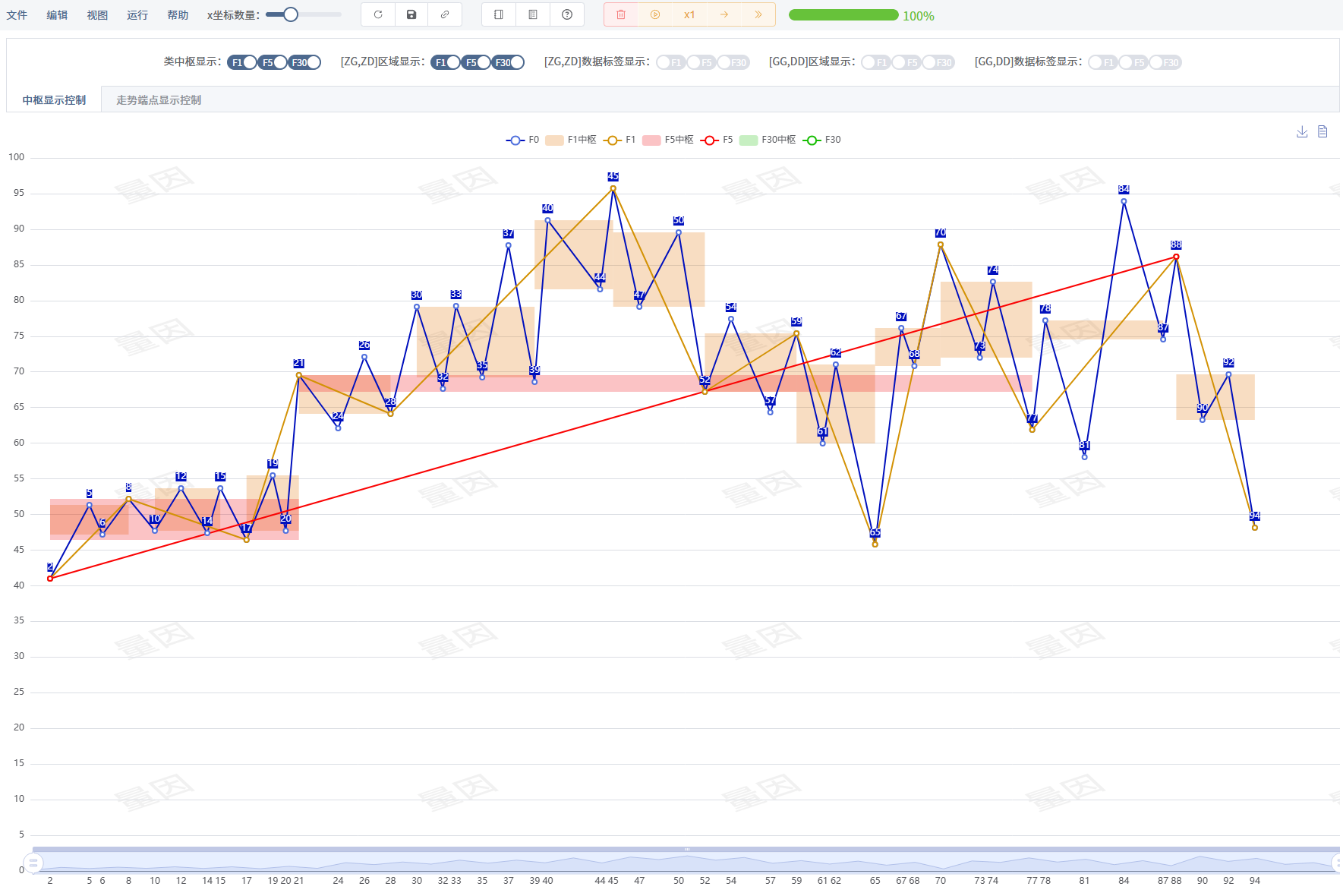1343x896 pixels.
Task: Open chart data view document icon
Action: [x=1323, y=131]
